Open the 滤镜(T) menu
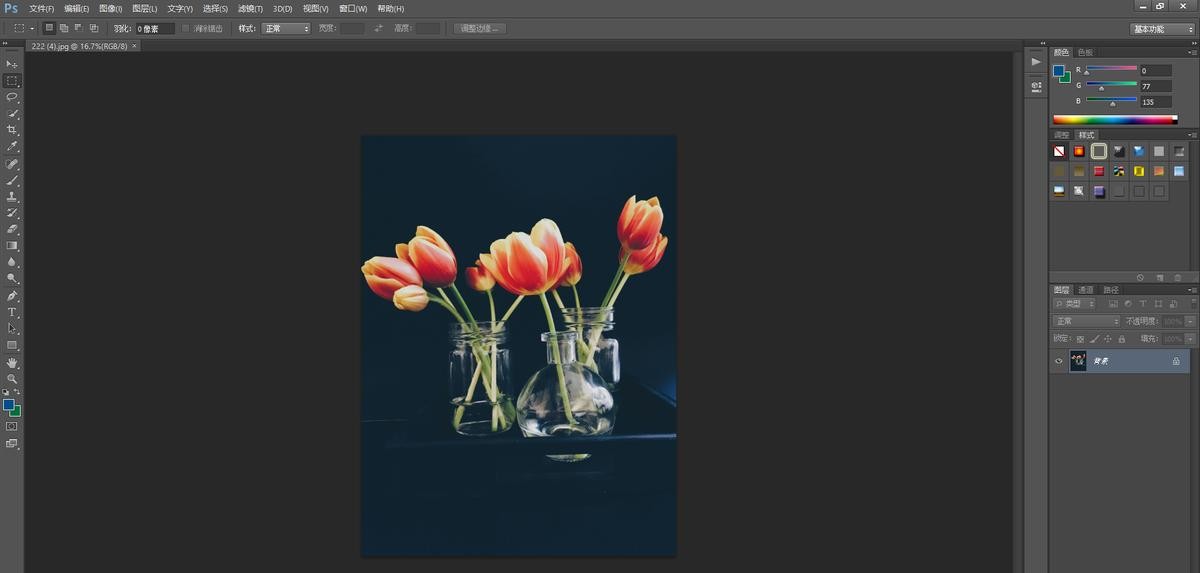Screen dimensions: 1200x573 pos(250,8)
